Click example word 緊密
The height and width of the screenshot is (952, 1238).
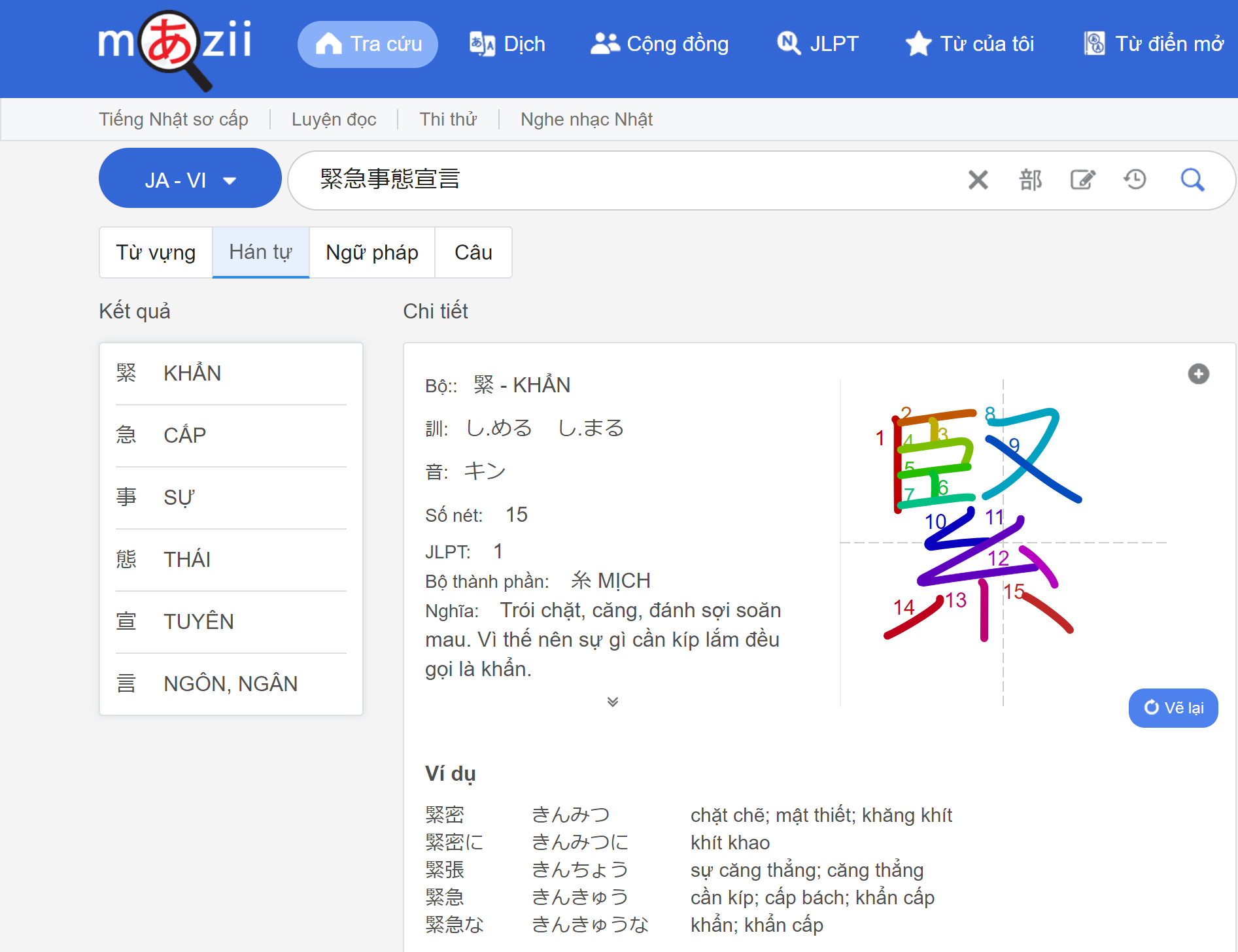click(x=445, y=815)
